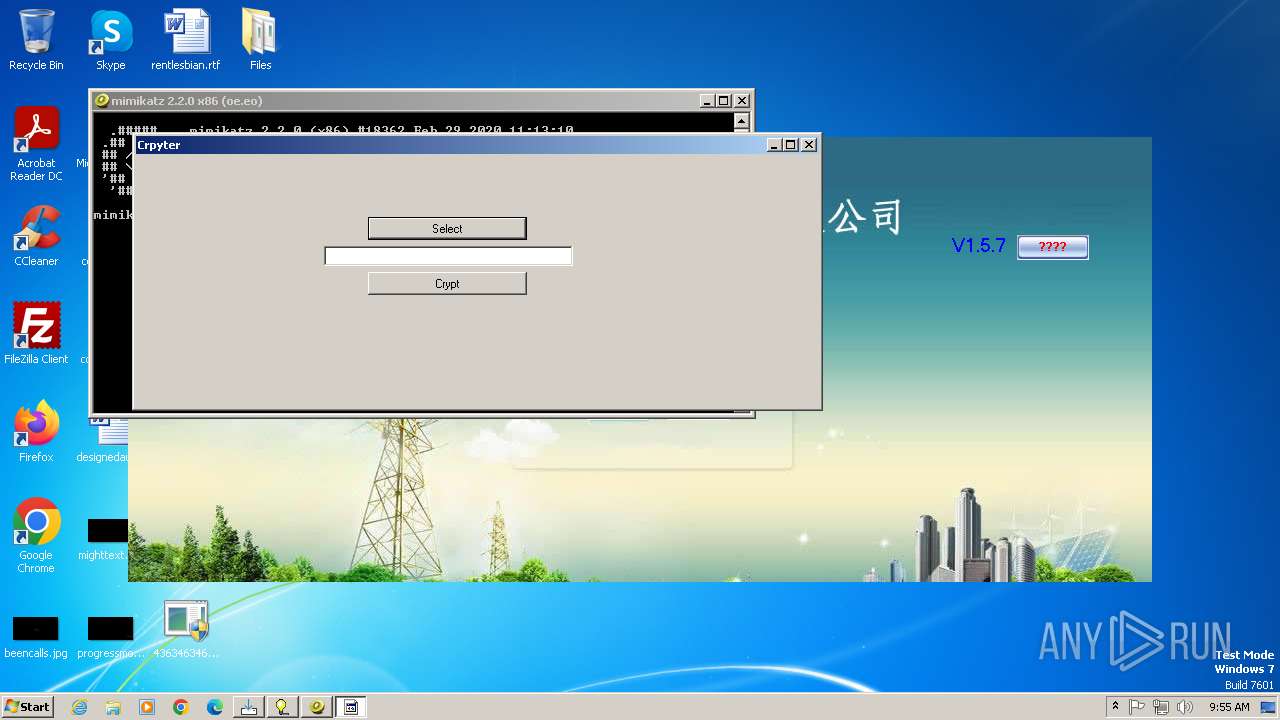This screenshot has height=720, width=1280.
Task: Switch to mimikatz kiwi taskbar button
Action: click(317, 707)
